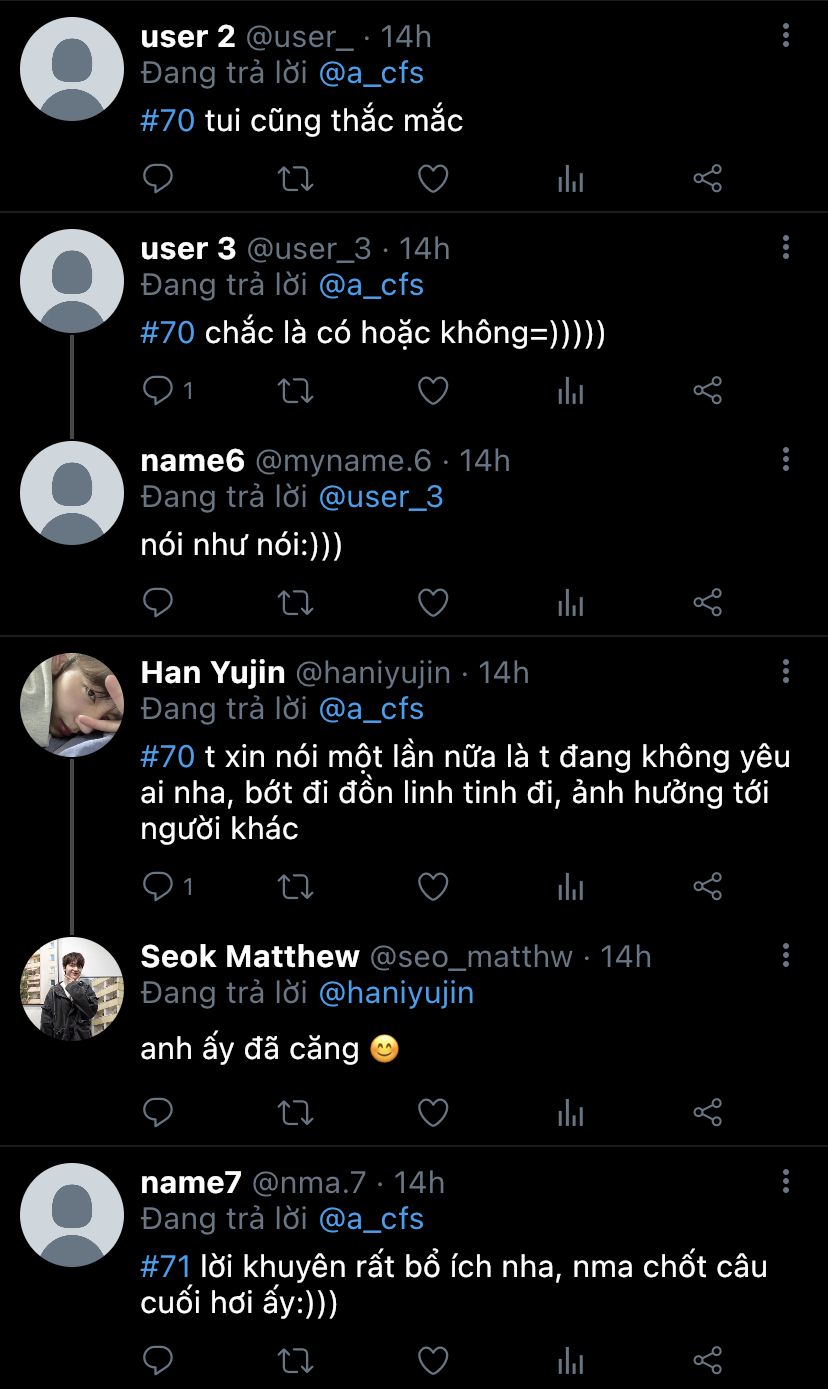The image size is (828, 1389).
Task: Open more options for name7's tweet
Action: click(786, 1182)
